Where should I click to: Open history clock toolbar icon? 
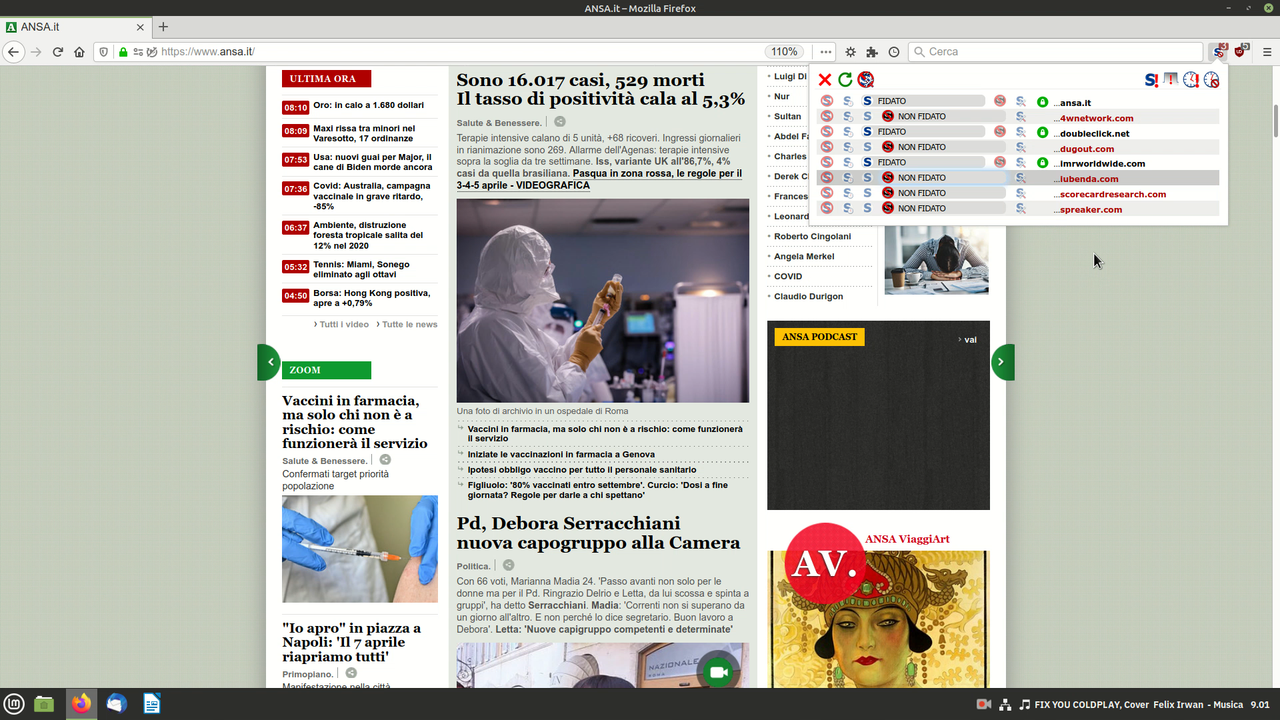click(894, 52)
